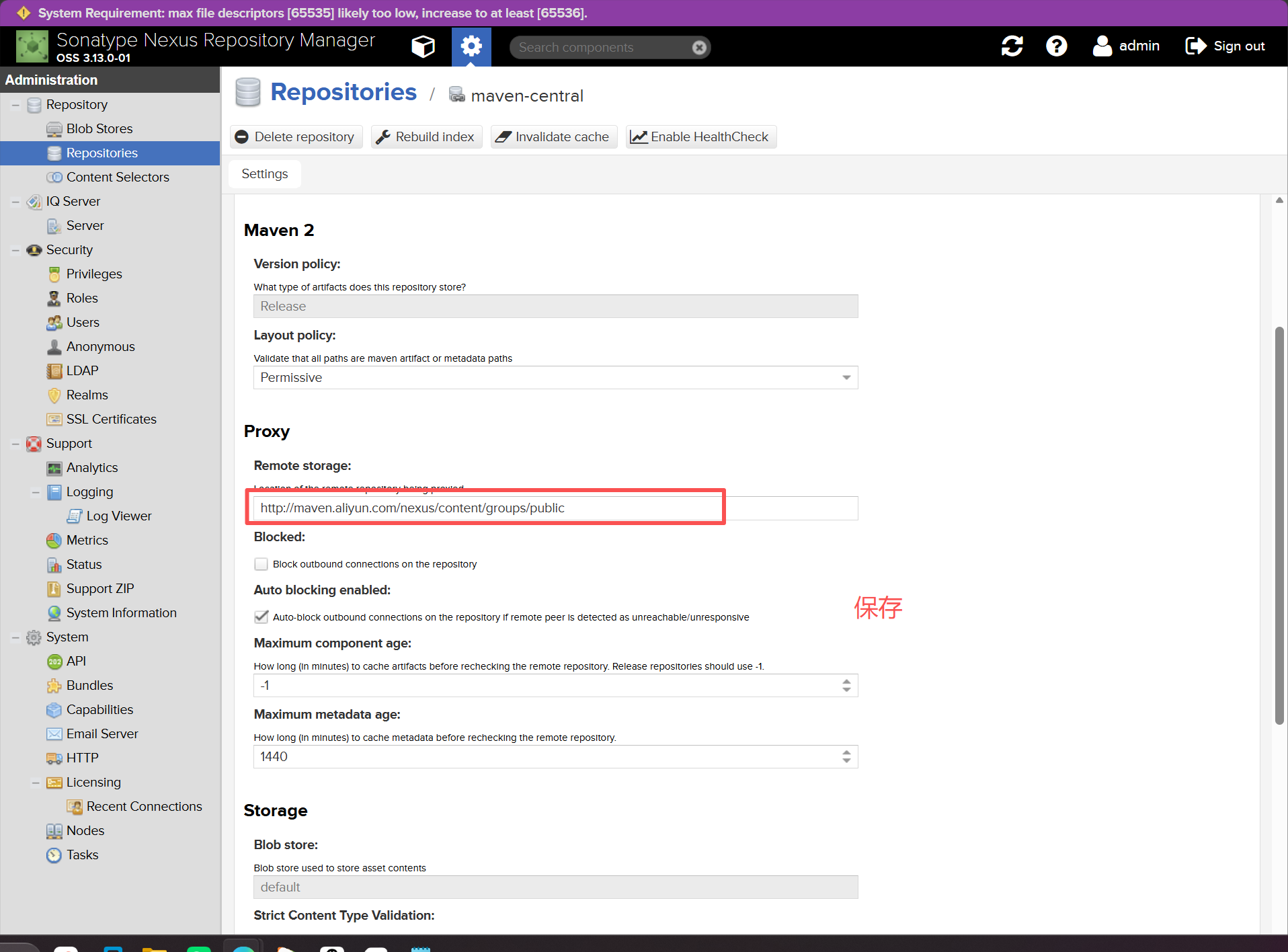Screen dimensions: 1288x952
Task: Click the Capabilities icon
Action: pyautogui.click(x=54, y=710)
